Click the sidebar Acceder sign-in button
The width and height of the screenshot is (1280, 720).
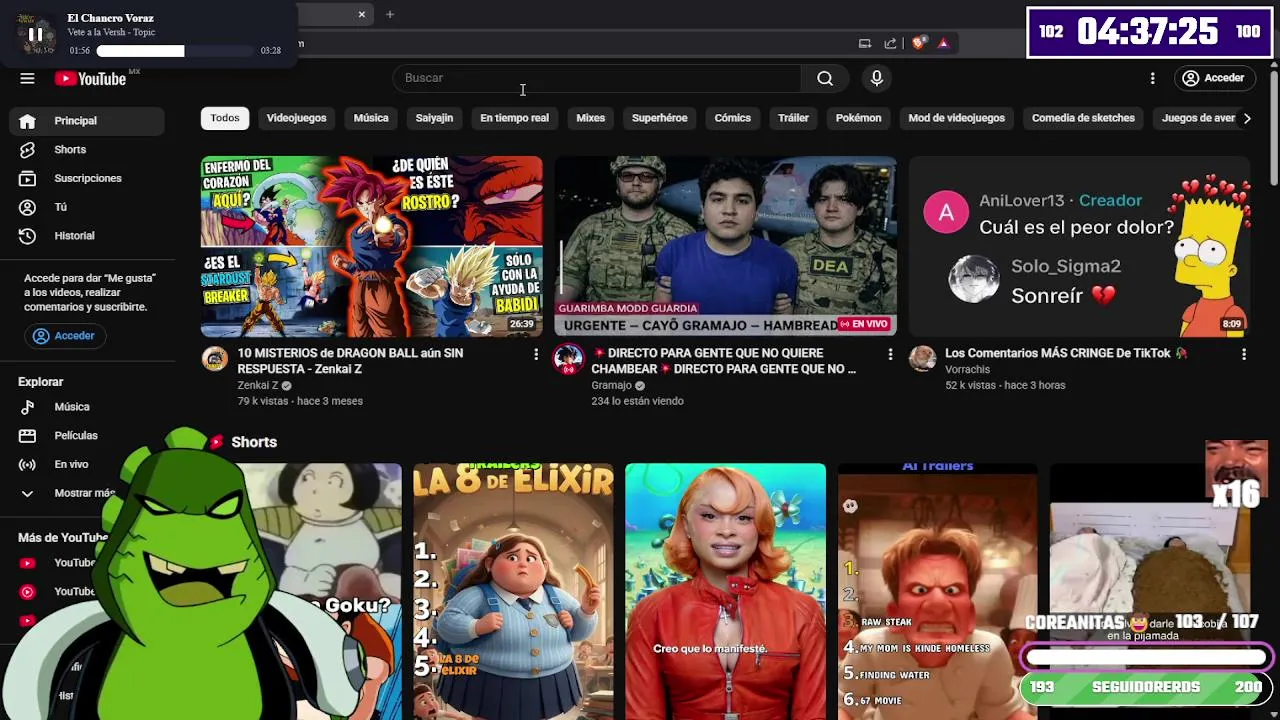(64, 336)
